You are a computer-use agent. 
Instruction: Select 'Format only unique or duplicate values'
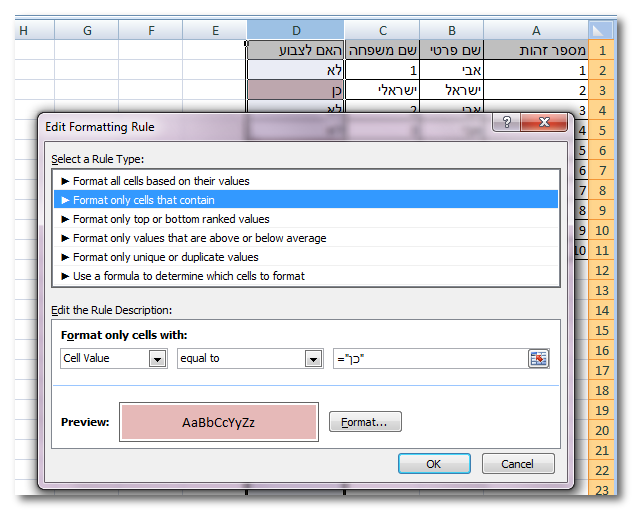166,257
